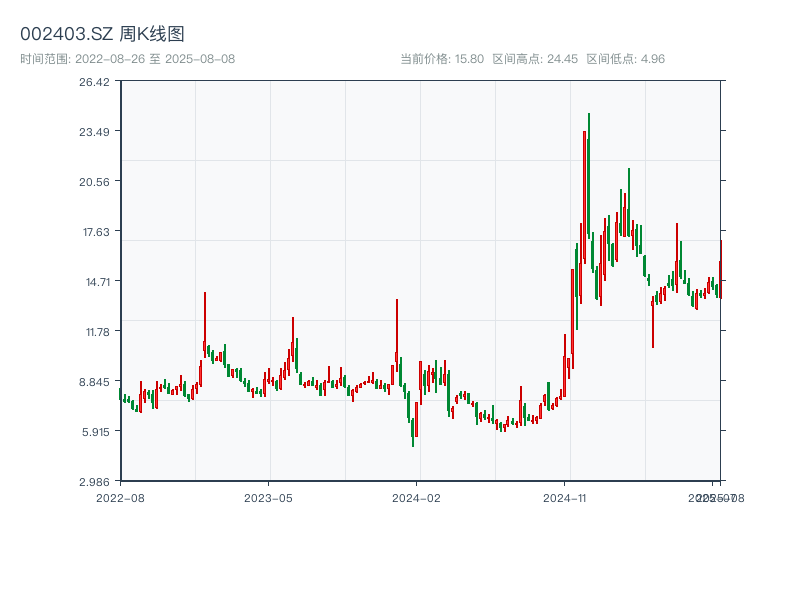Click the 区间低点 4.96 label
Image resolution: width=800 pixels, height=600 pixels.
point(625,59)
